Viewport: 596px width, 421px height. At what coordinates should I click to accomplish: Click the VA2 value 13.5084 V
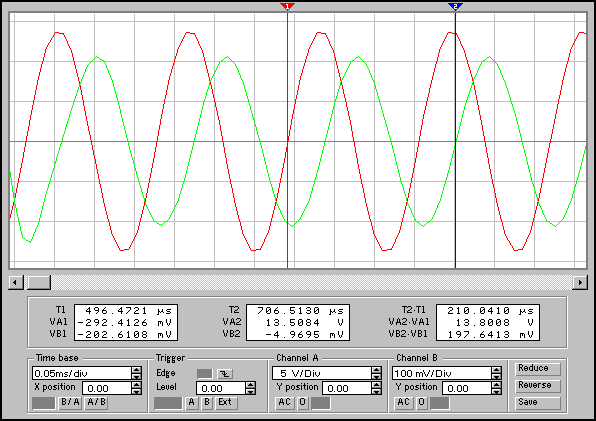(306, 323)
